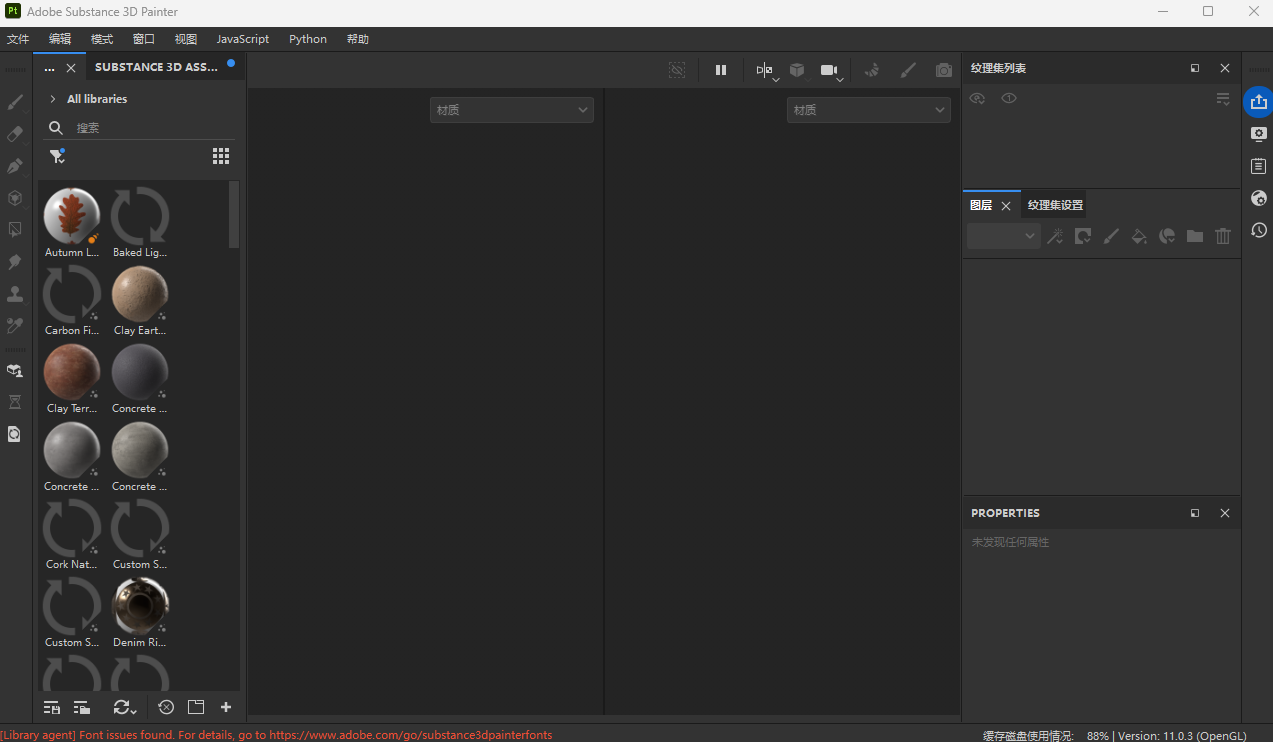This screenshot has width=1273, height=742.
Task: Click the 3D cube display mode icon
Action: tap(797, 70)
